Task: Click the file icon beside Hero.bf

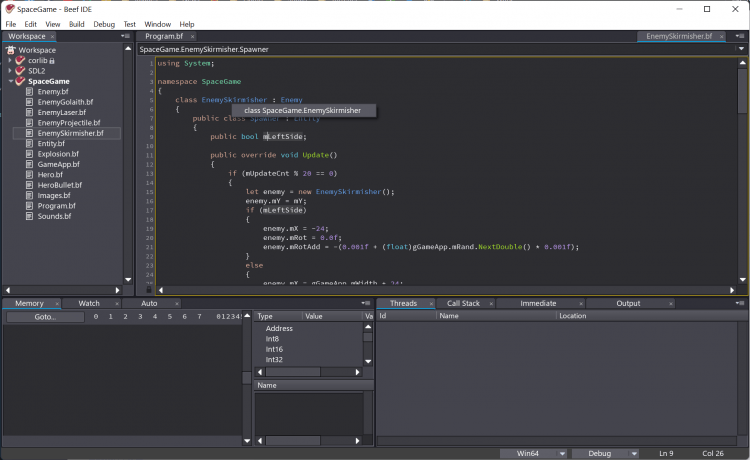Action: coord(29,175)
